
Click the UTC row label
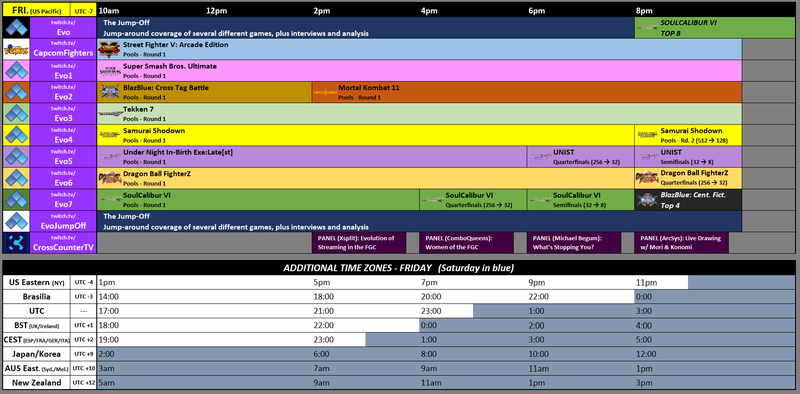(36, 311)
